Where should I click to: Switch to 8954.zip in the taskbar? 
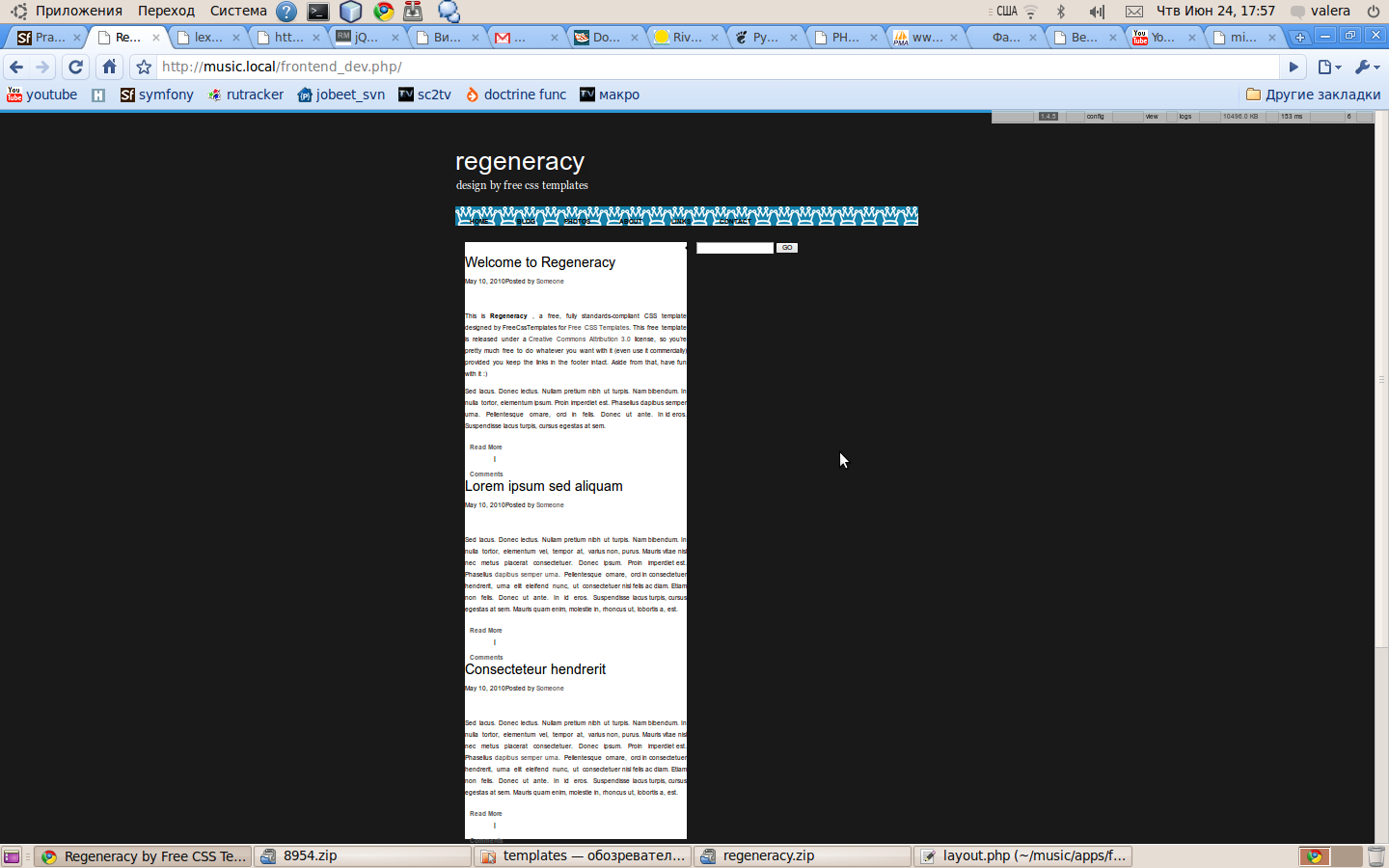(363, 856)
